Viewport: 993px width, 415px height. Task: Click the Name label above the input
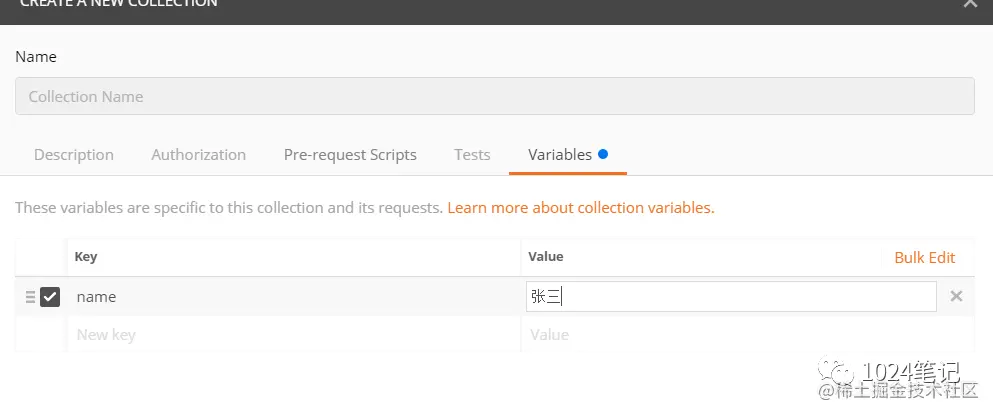pyautogui.click(x=36, y=57)
